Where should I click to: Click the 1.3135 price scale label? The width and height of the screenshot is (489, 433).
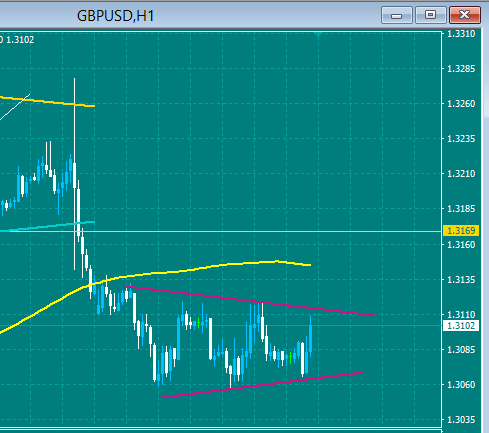pos(461,280)
